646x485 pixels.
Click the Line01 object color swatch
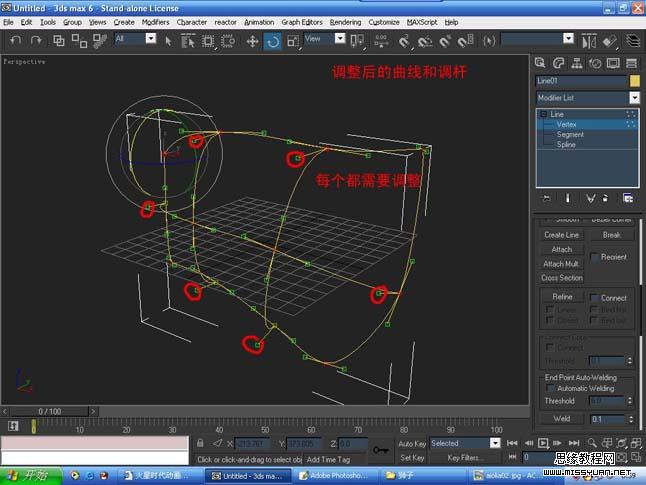pos(634,81)
